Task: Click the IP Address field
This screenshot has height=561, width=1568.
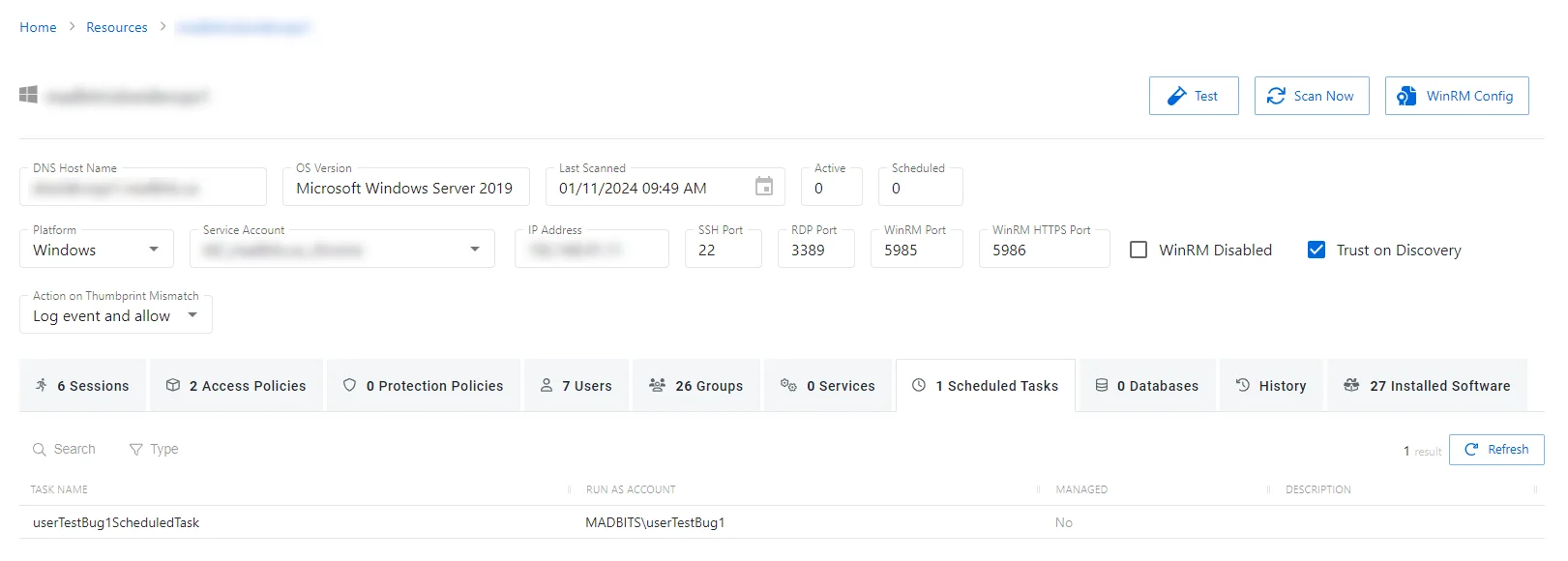Action: tap(592, 249)
